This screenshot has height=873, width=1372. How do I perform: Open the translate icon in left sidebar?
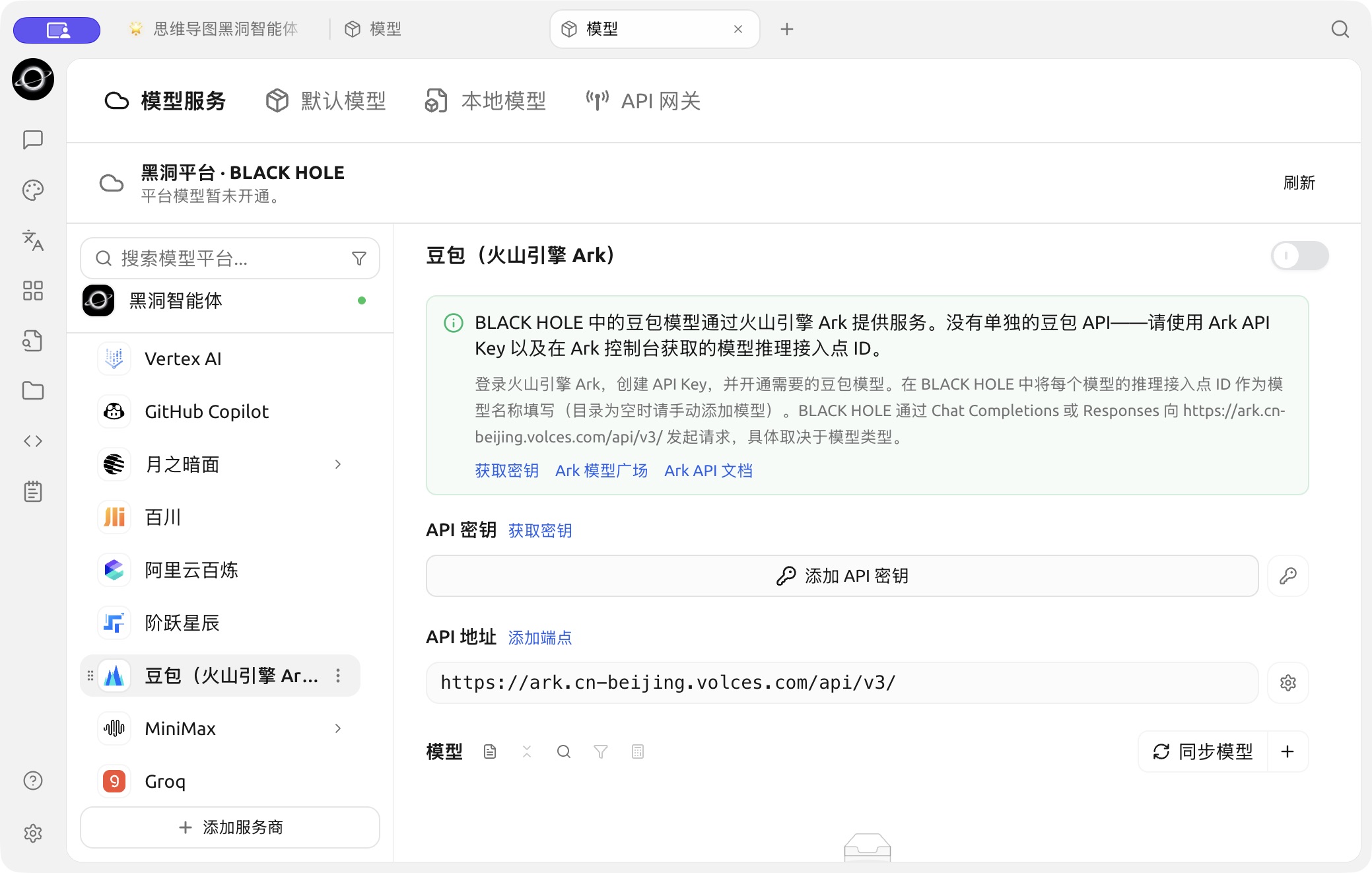(33, 240)
